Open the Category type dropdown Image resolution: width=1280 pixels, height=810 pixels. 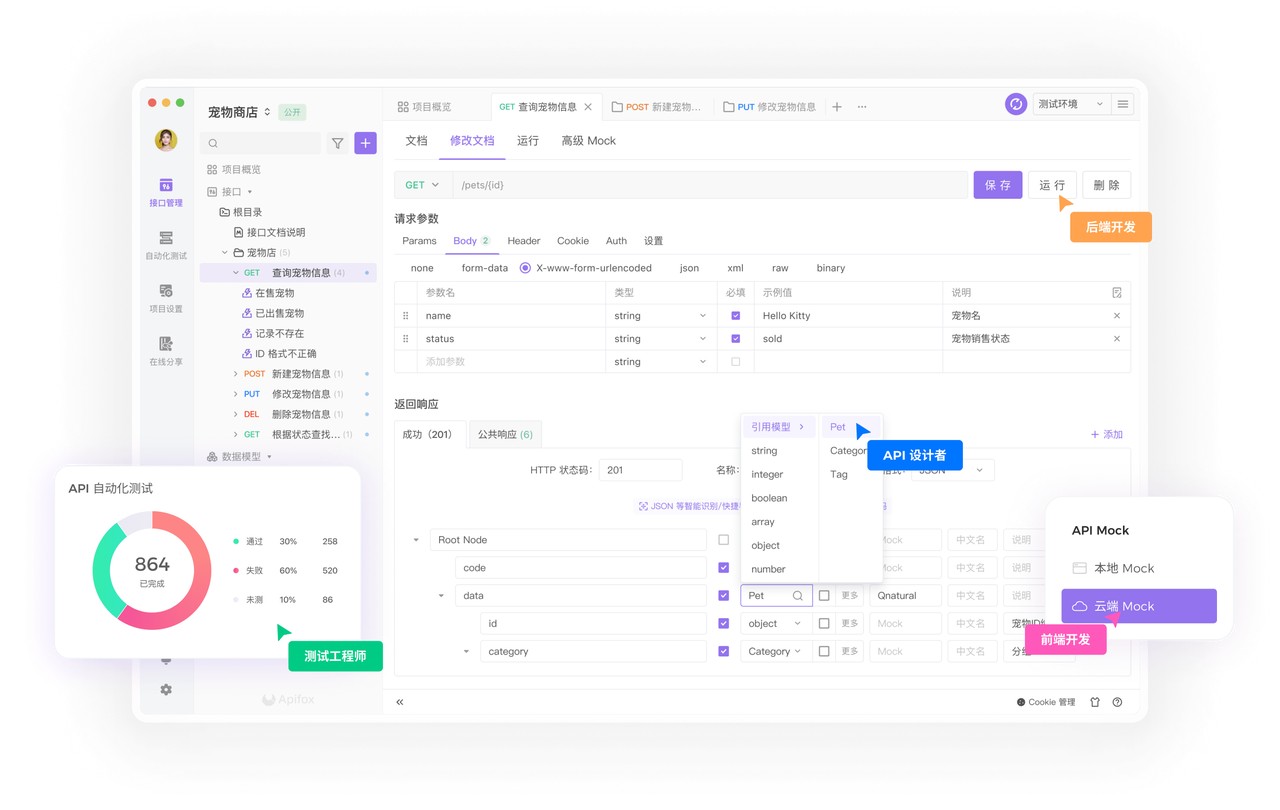[776, 651]
